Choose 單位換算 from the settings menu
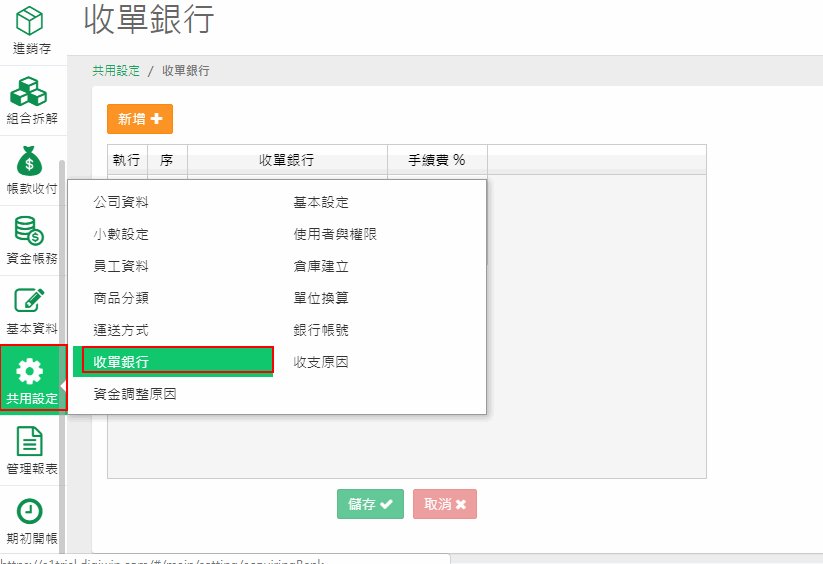Image resolution: width=823 pixels, height=564 pixels. 321,298
